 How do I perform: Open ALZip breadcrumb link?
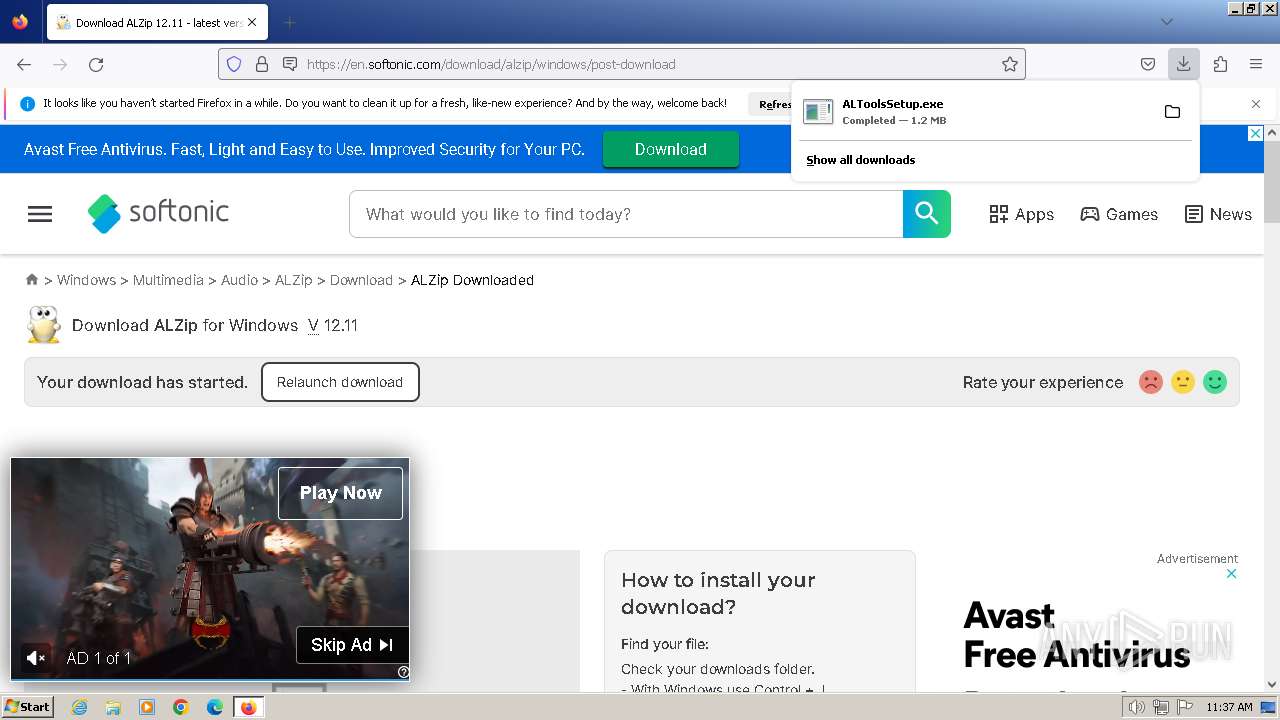point(294,280)
